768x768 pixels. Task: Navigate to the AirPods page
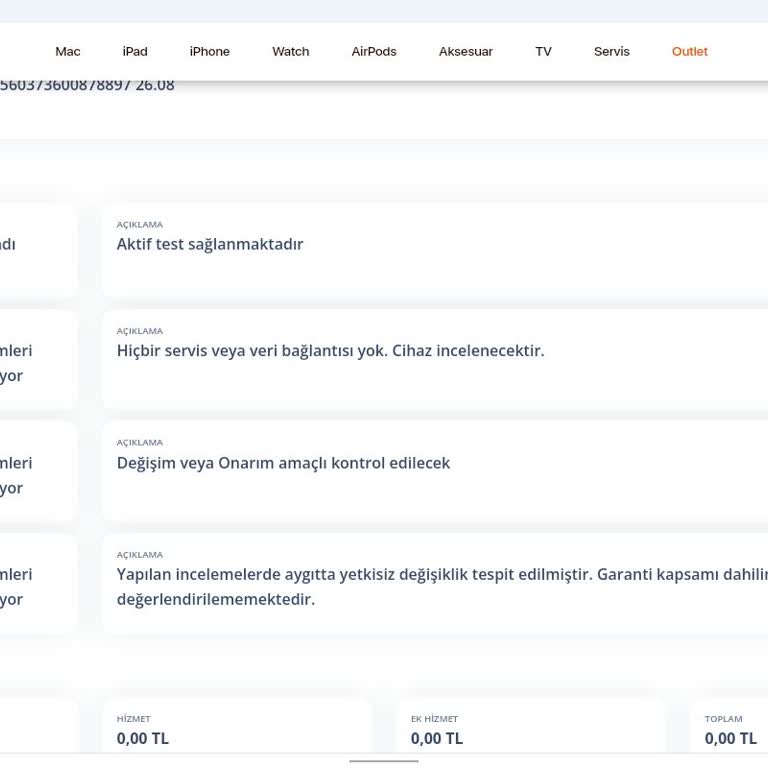[x=374, y=52]
